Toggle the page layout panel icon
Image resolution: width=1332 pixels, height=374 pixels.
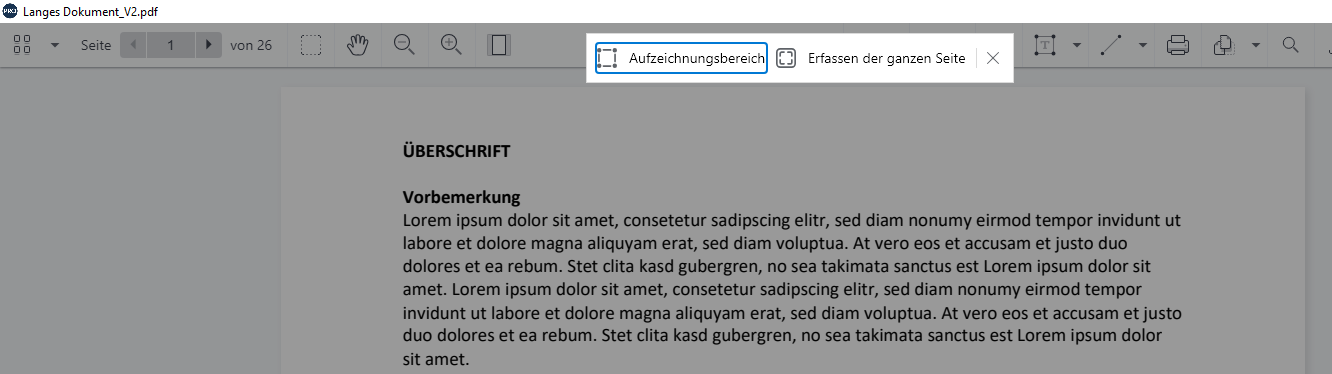pyautogui.click(x=499, y=45)
